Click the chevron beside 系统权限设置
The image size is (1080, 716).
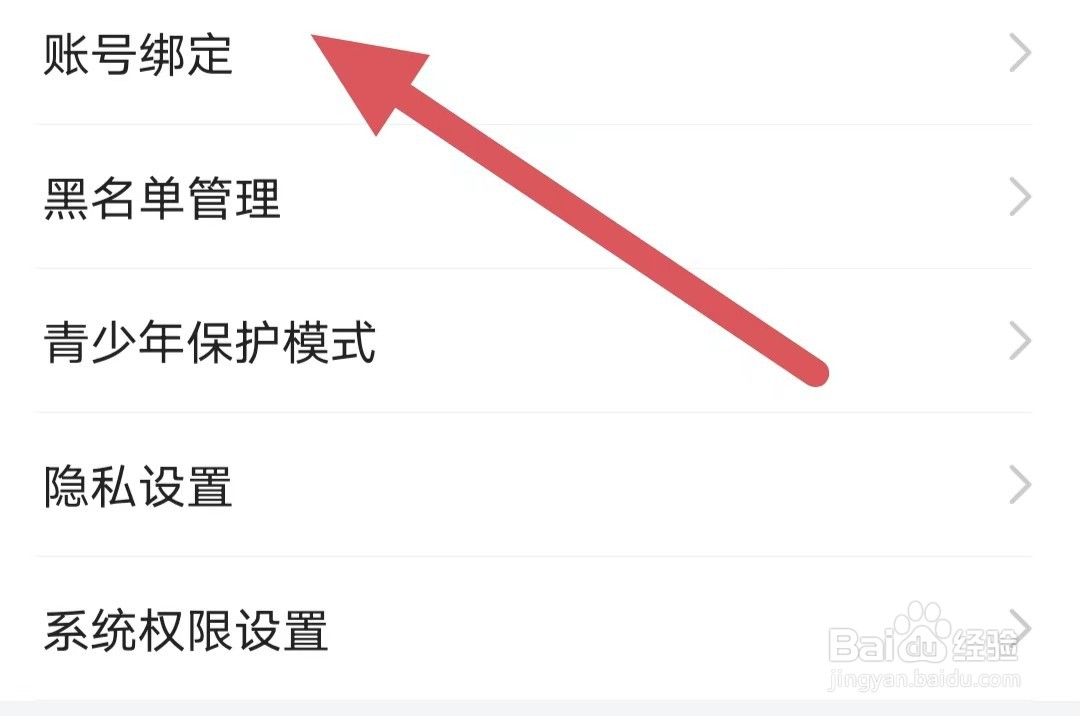coord(1020,628)
